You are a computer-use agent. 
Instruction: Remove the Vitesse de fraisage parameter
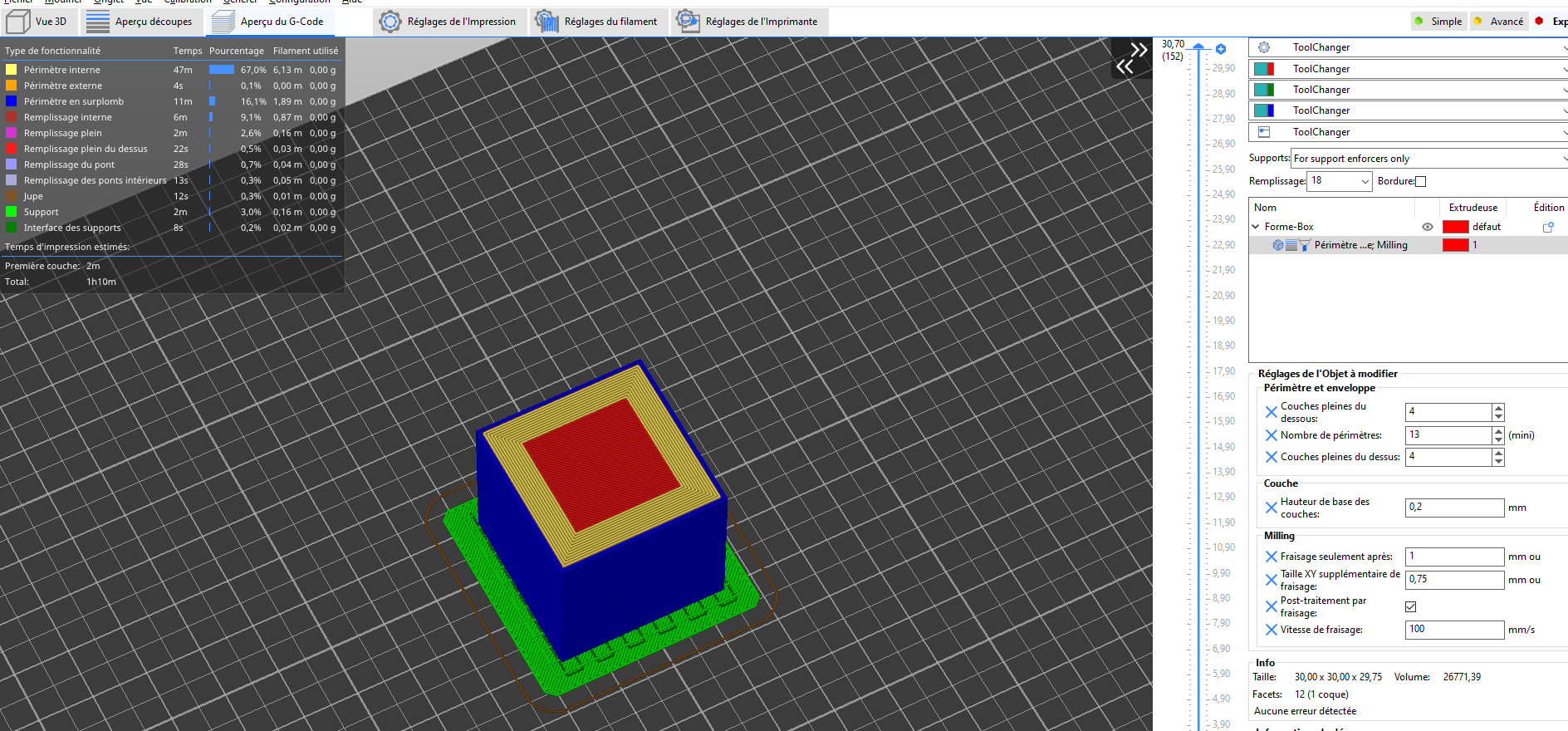click(1272, 630)
